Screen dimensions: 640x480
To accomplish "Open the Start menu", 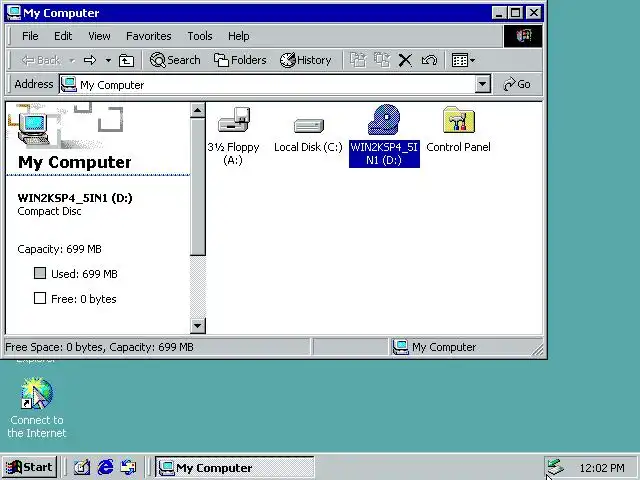I will (x=29, y=467).
